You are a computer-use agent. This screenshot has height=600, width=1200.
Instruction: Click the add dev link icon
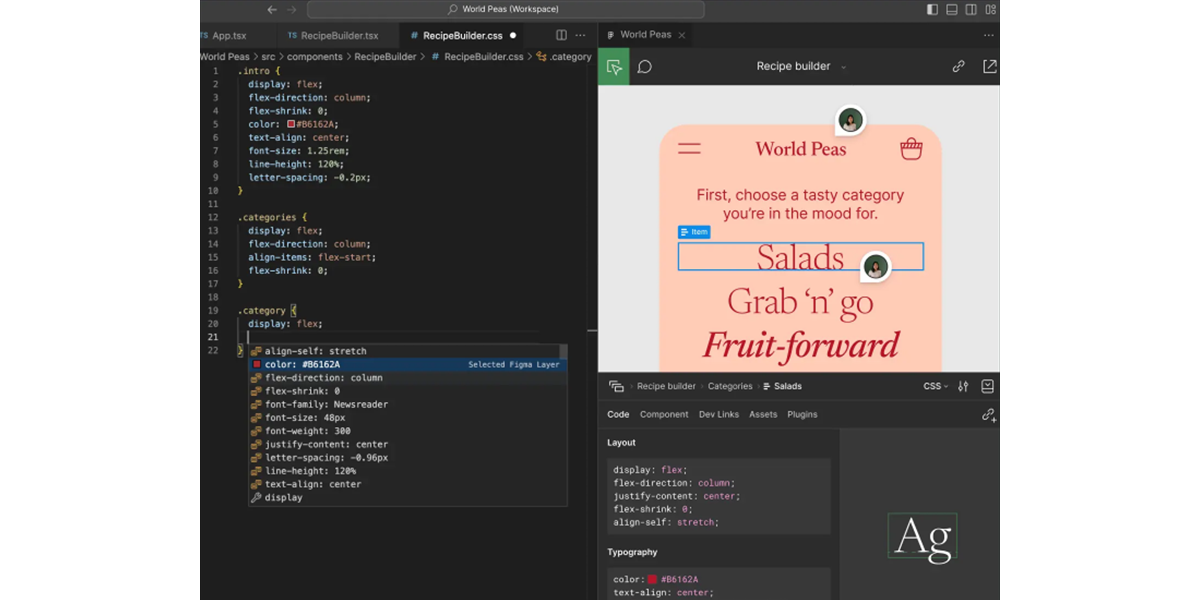[x=988, y=415]
